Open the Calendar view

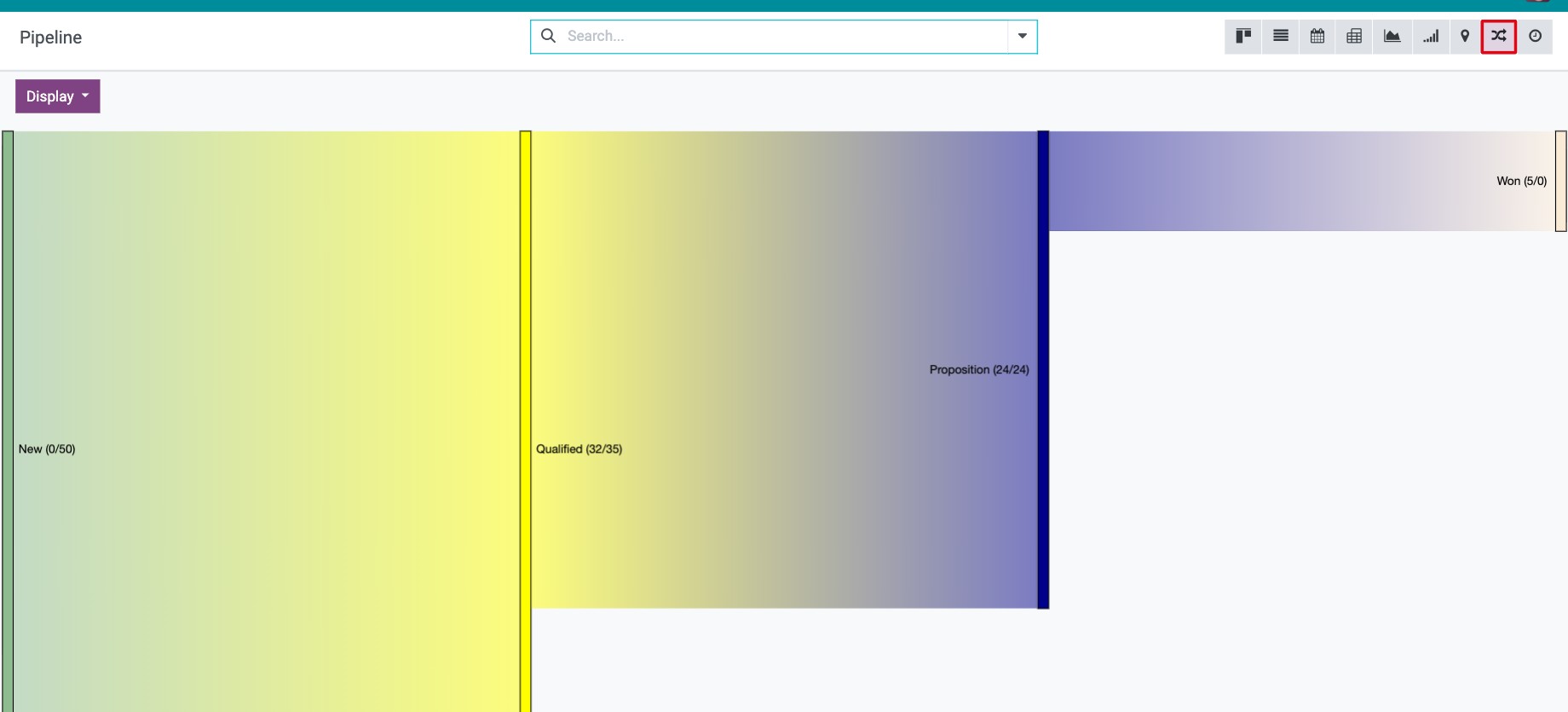click(x=1317, y=37)
